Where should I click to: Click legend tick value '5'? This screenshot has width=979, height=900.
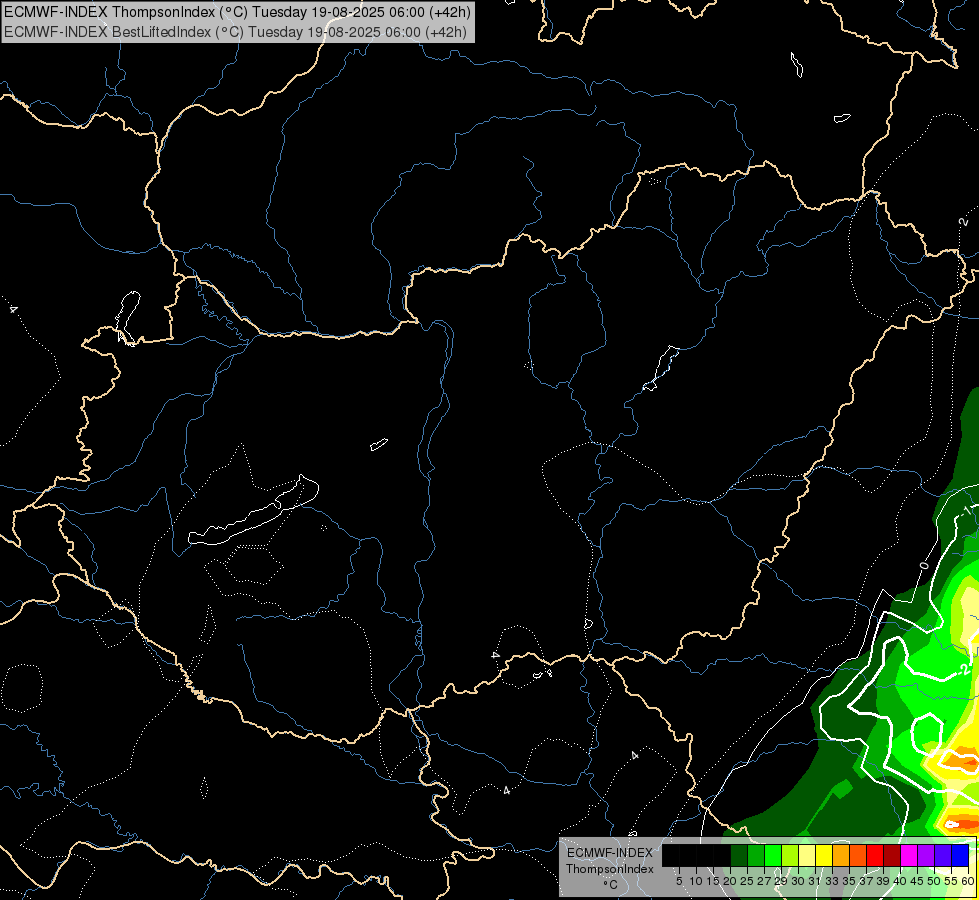(x=679, y=881)
